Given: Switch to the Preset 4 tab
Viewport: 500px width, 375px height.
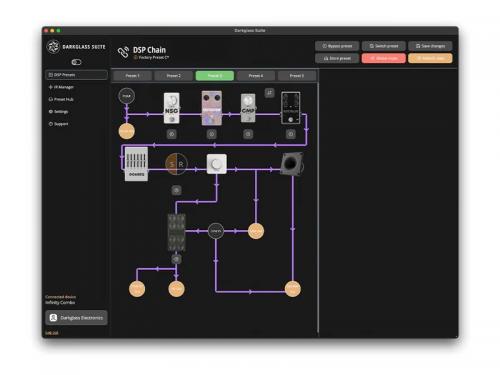Looking at the screenshot, I should pos(256,76).
